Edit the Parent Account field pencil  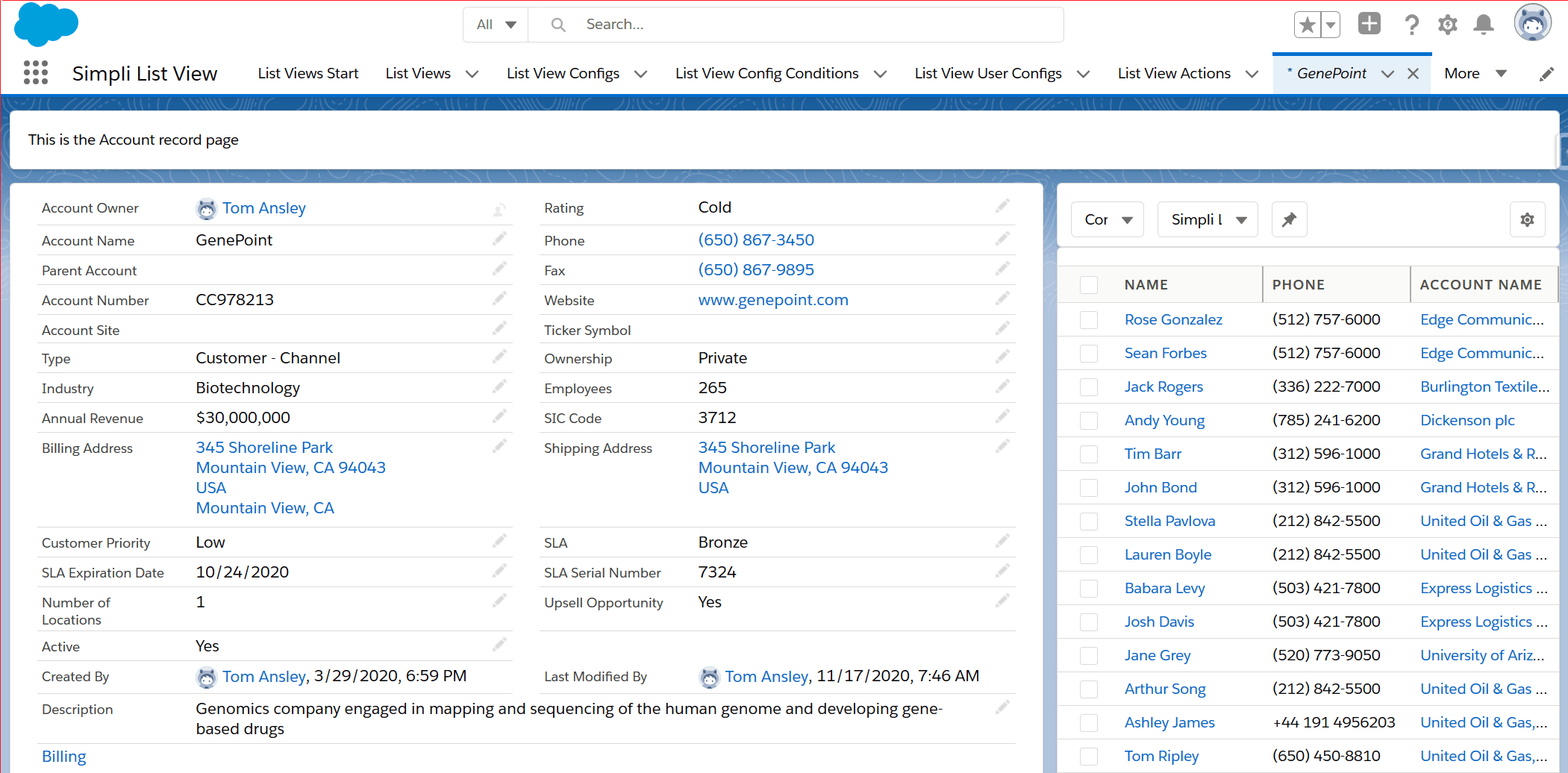499,269
